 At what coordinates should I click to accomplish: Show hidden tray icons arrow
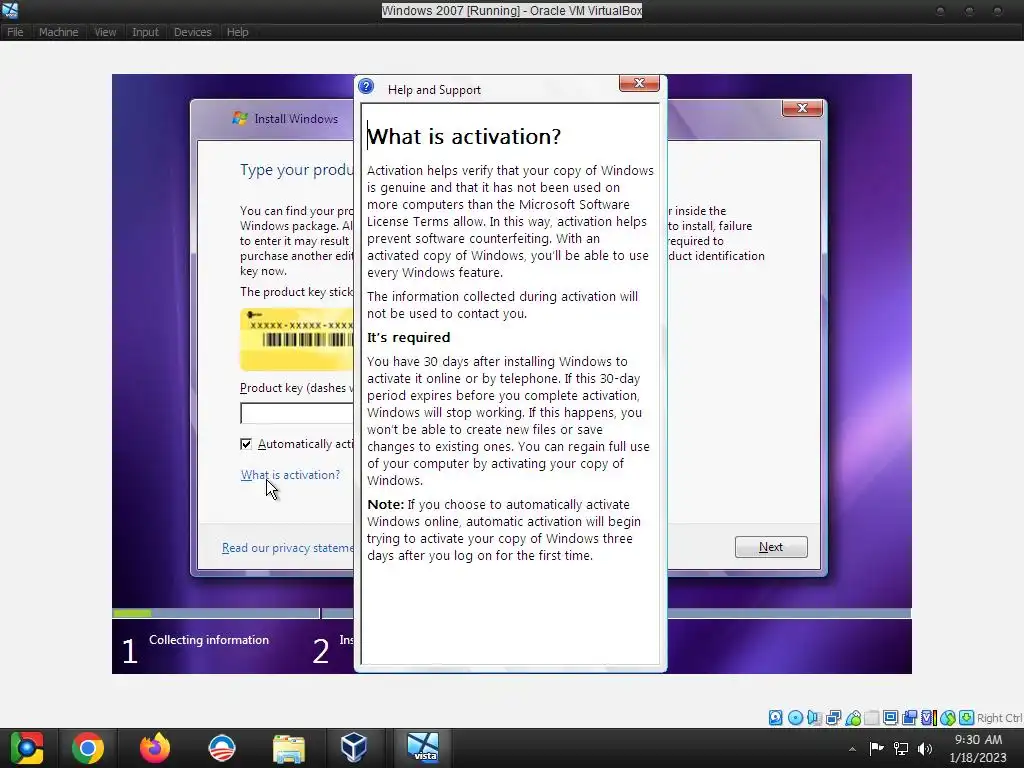pyautogui.click(x=852, y=749)
